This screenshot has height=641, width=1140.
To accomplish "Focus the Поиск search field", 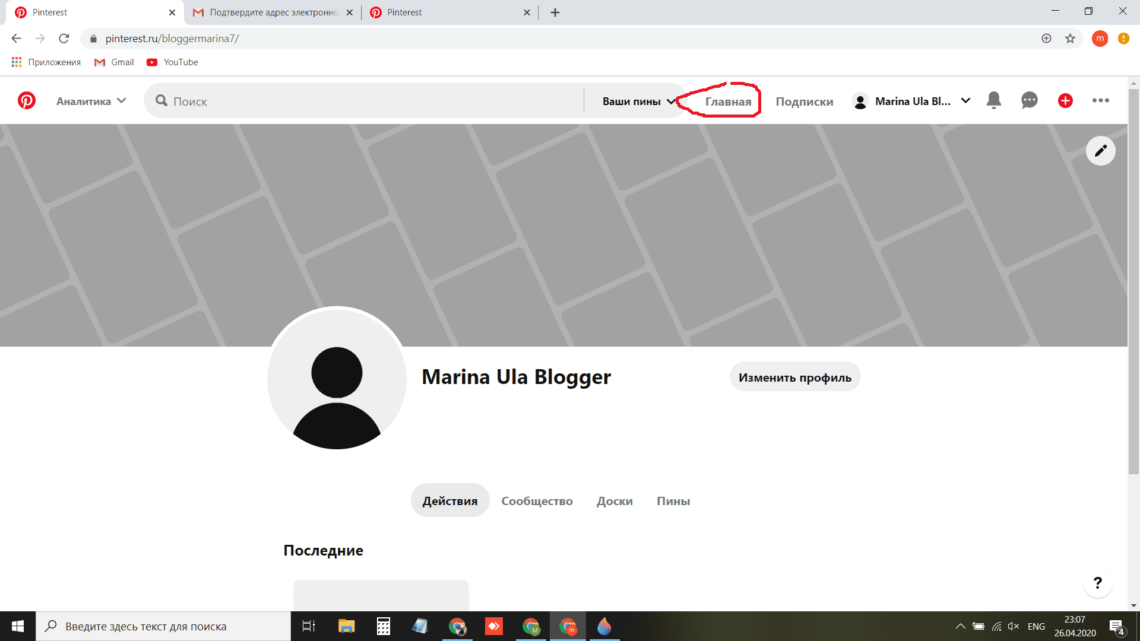I will (x=364, y=101).
